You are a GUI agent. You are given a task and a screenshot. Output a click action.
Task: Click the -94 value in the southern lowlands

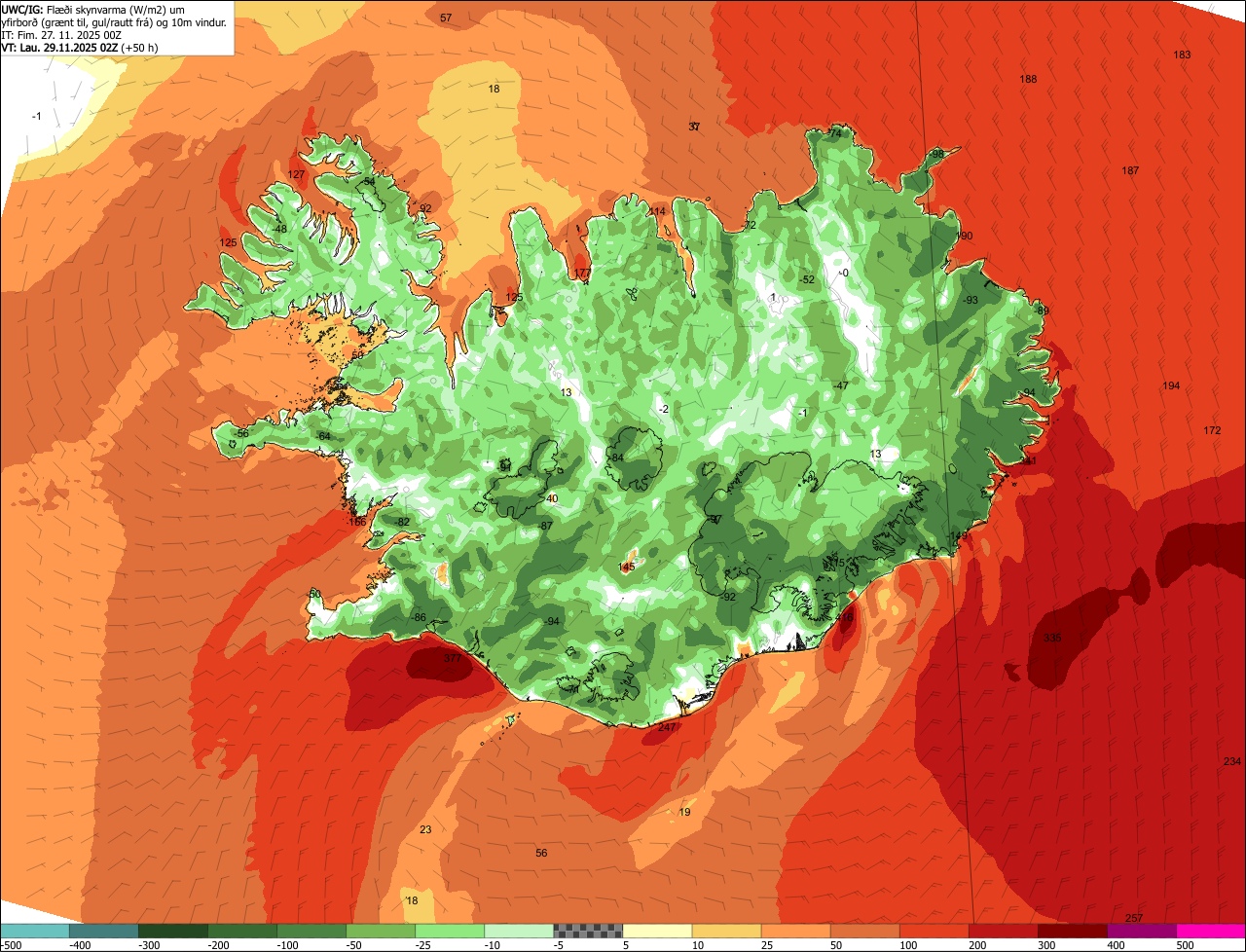click(x=552, y=622)
